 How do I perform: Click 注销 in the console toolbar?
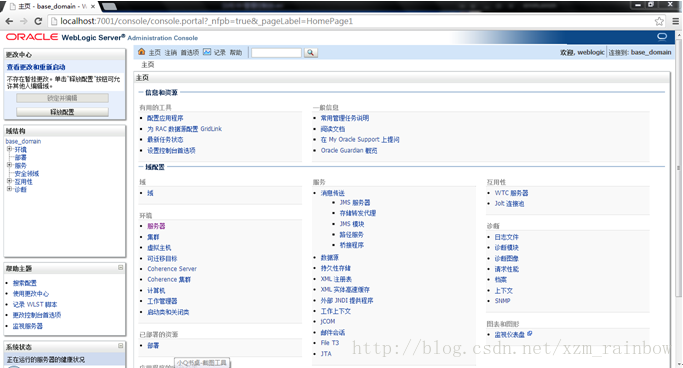[x=171, y=52]
